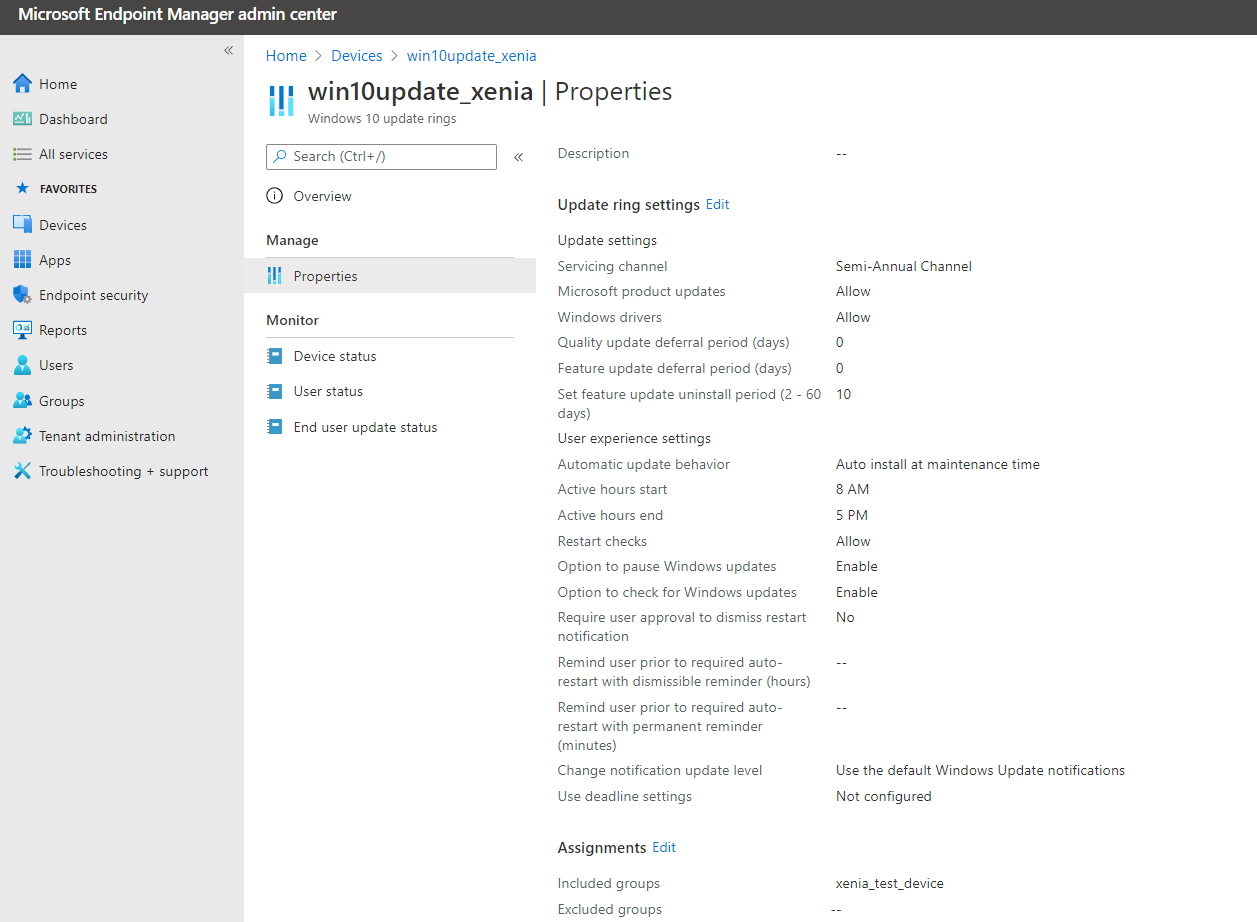This screenshot has width=1257, height=922.
Task: Click inside the Search field
Action: (x=380, y=156)
